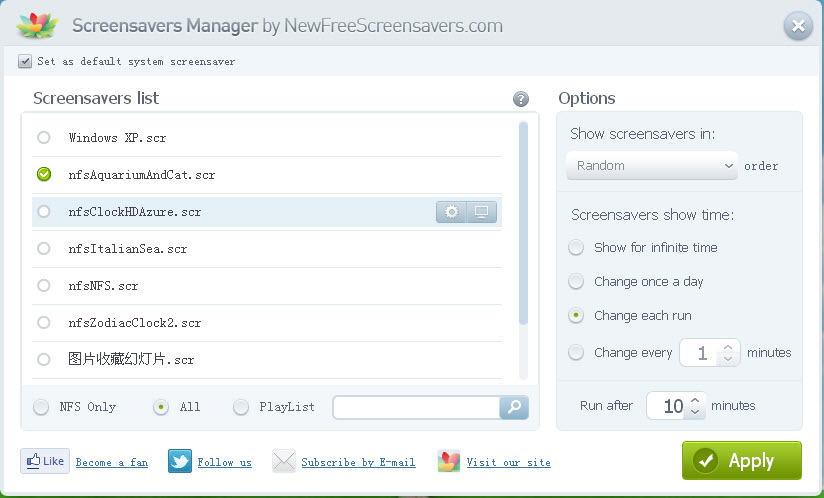
Task: Toggle Set as default system screensaver
Action: [25, 61]
